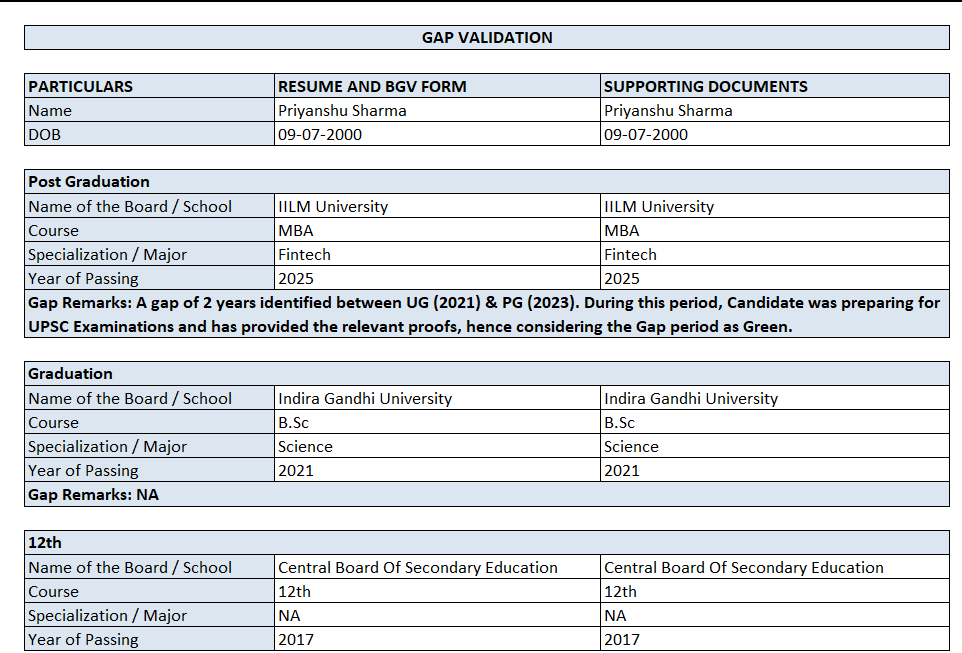Click the 2017 year cell under Supporting Documents
This screenshot has width=962, height=653.
pos(775,639)
